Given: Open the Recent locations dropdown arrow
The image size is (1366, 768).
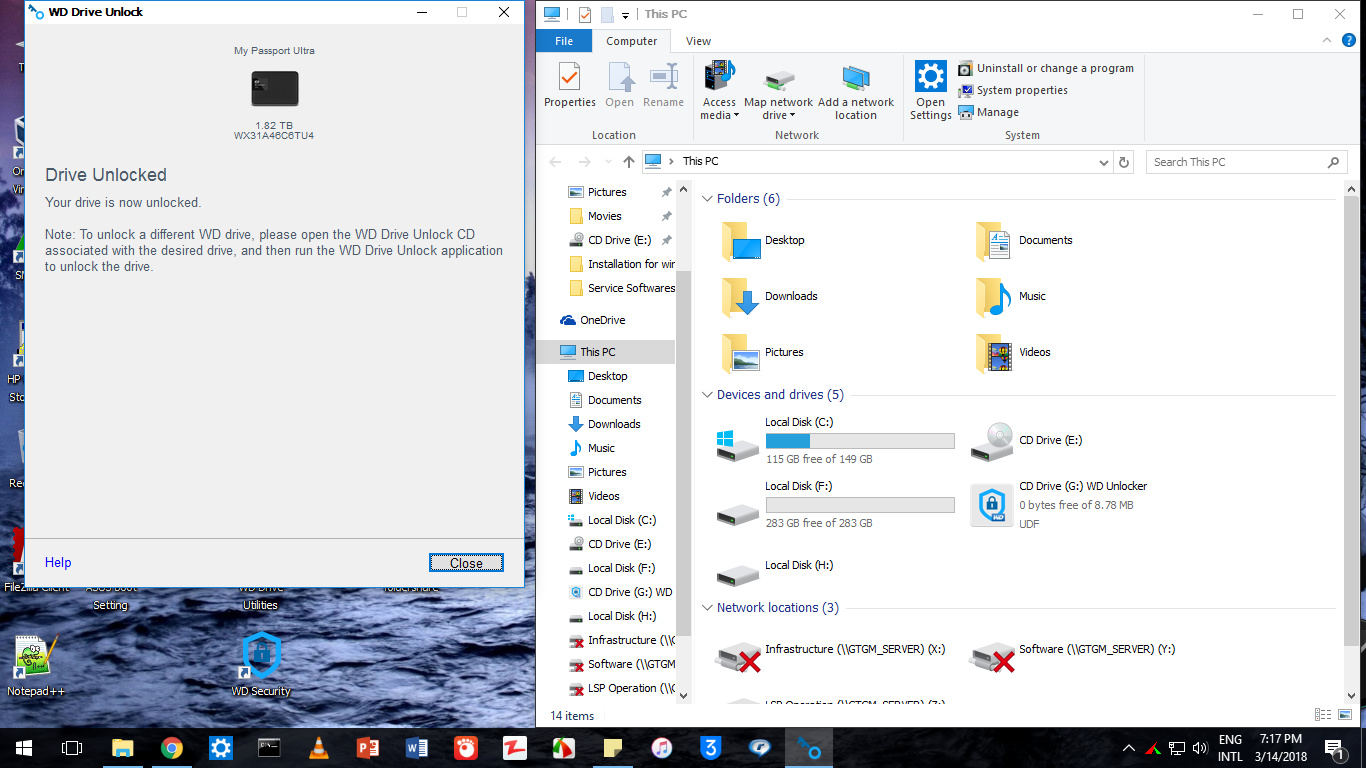Looking at the screenshot, I should click(x=606, y=162).
